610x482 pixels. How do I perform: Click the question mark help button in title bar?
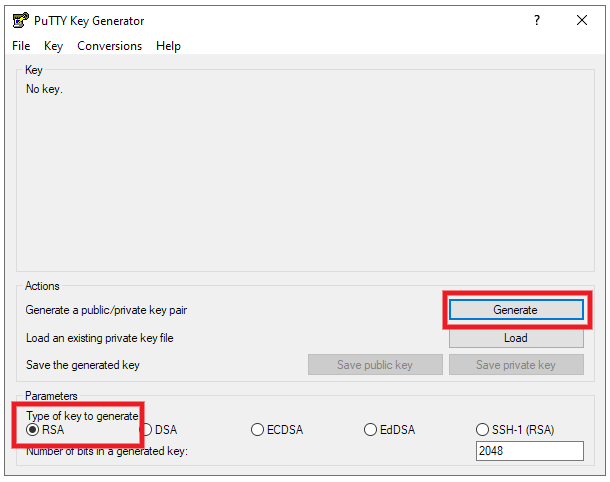coord(537,20)
